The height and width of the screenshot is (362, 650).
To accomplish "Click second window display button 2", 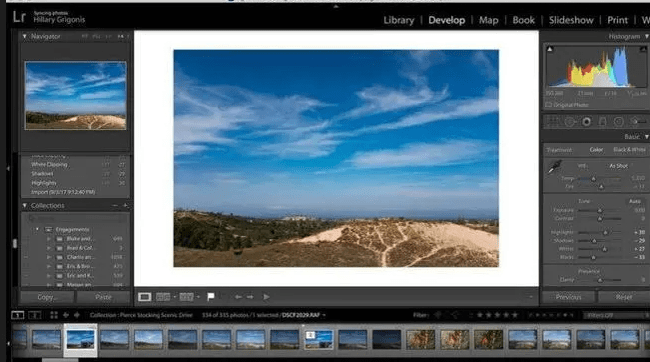I will coord(34,315).
